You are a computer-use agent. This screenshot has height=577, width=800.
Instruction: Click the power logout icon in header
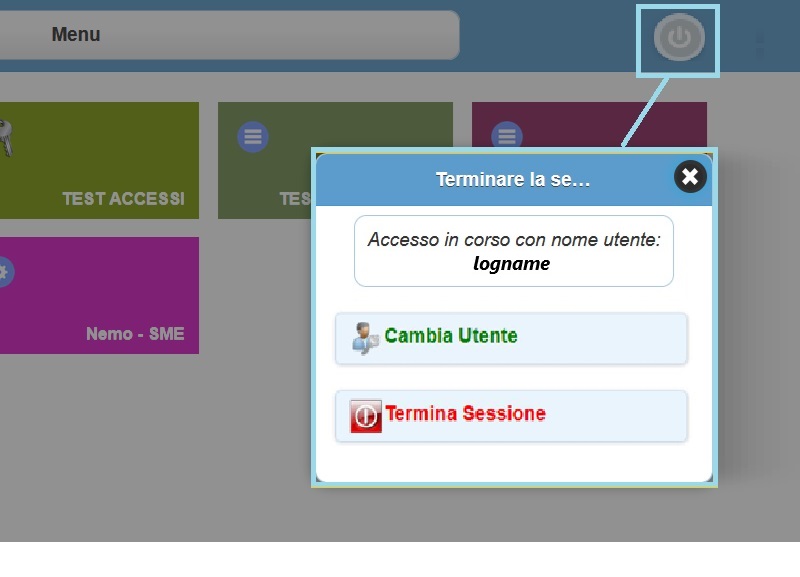pyautogui.click(x=679, y=37)
